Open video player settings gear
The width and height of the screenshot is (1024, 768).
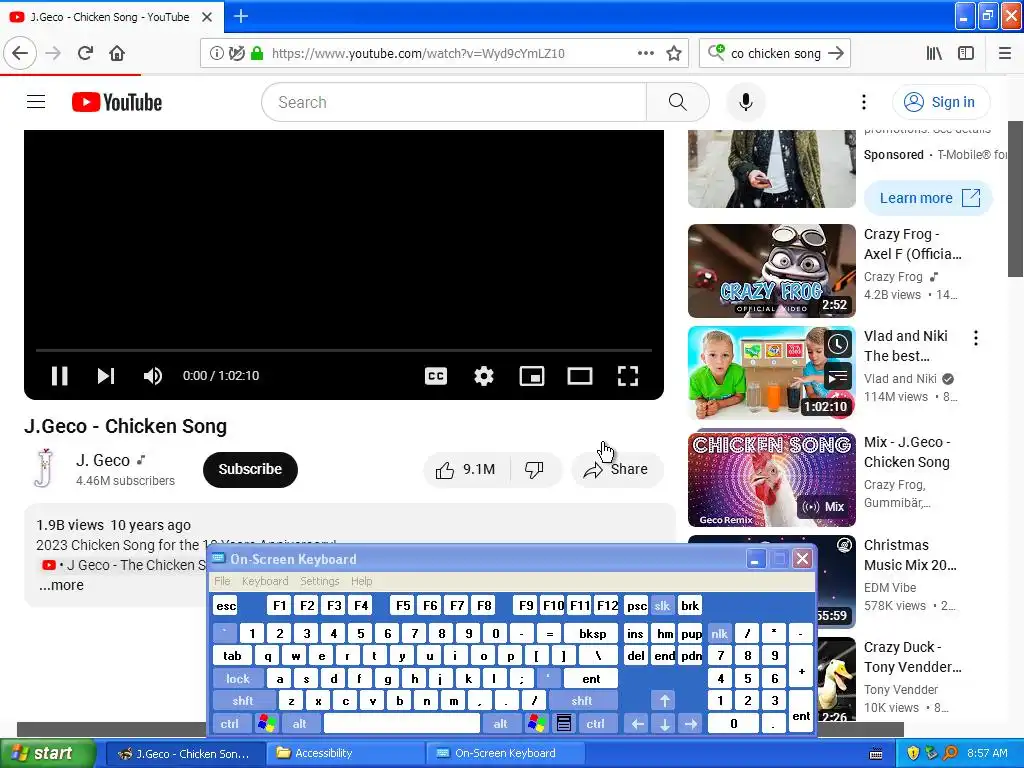coord(484,376)
